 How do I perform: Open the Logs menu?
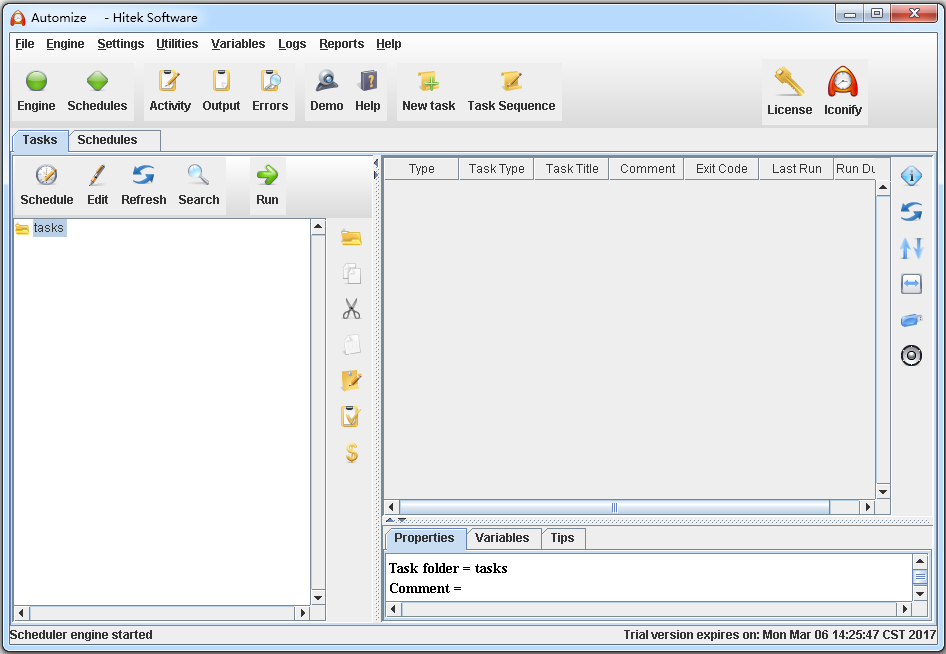pos(292,43)
